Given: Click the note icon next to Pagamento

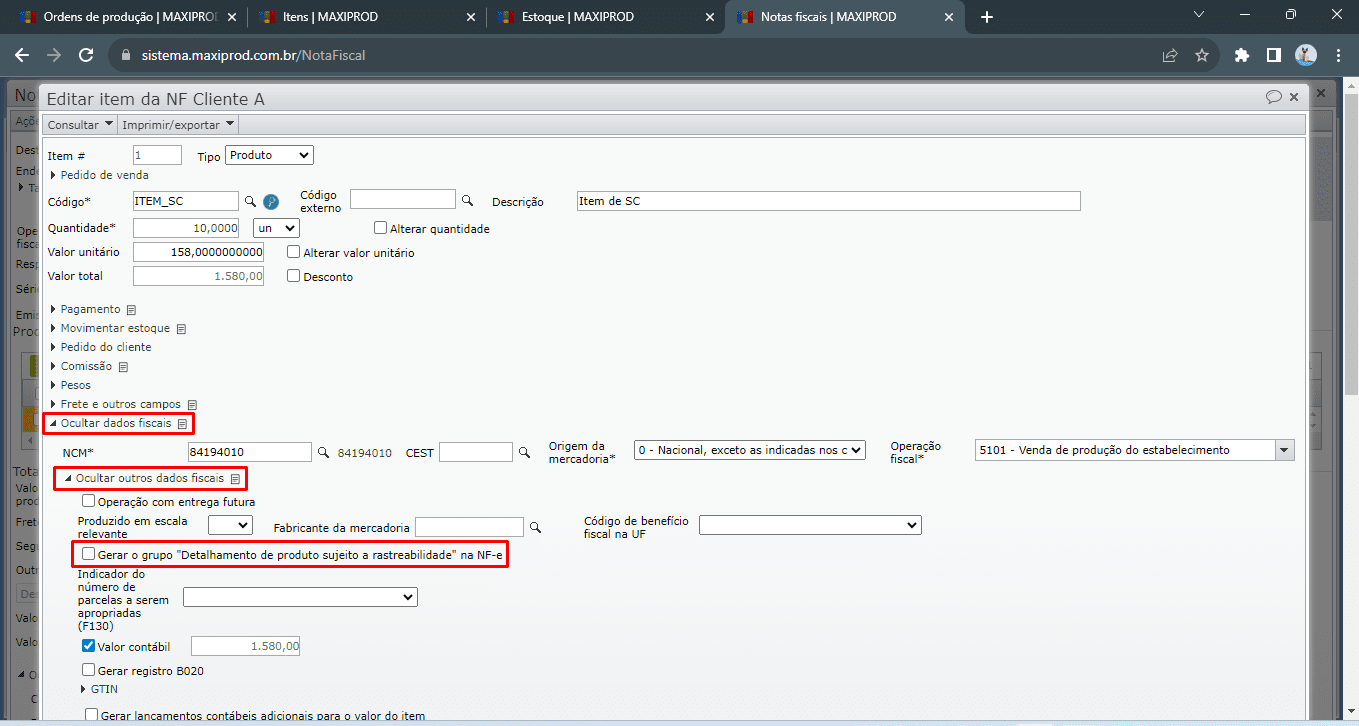Looking at the screenshot, I should coord(131,310).
